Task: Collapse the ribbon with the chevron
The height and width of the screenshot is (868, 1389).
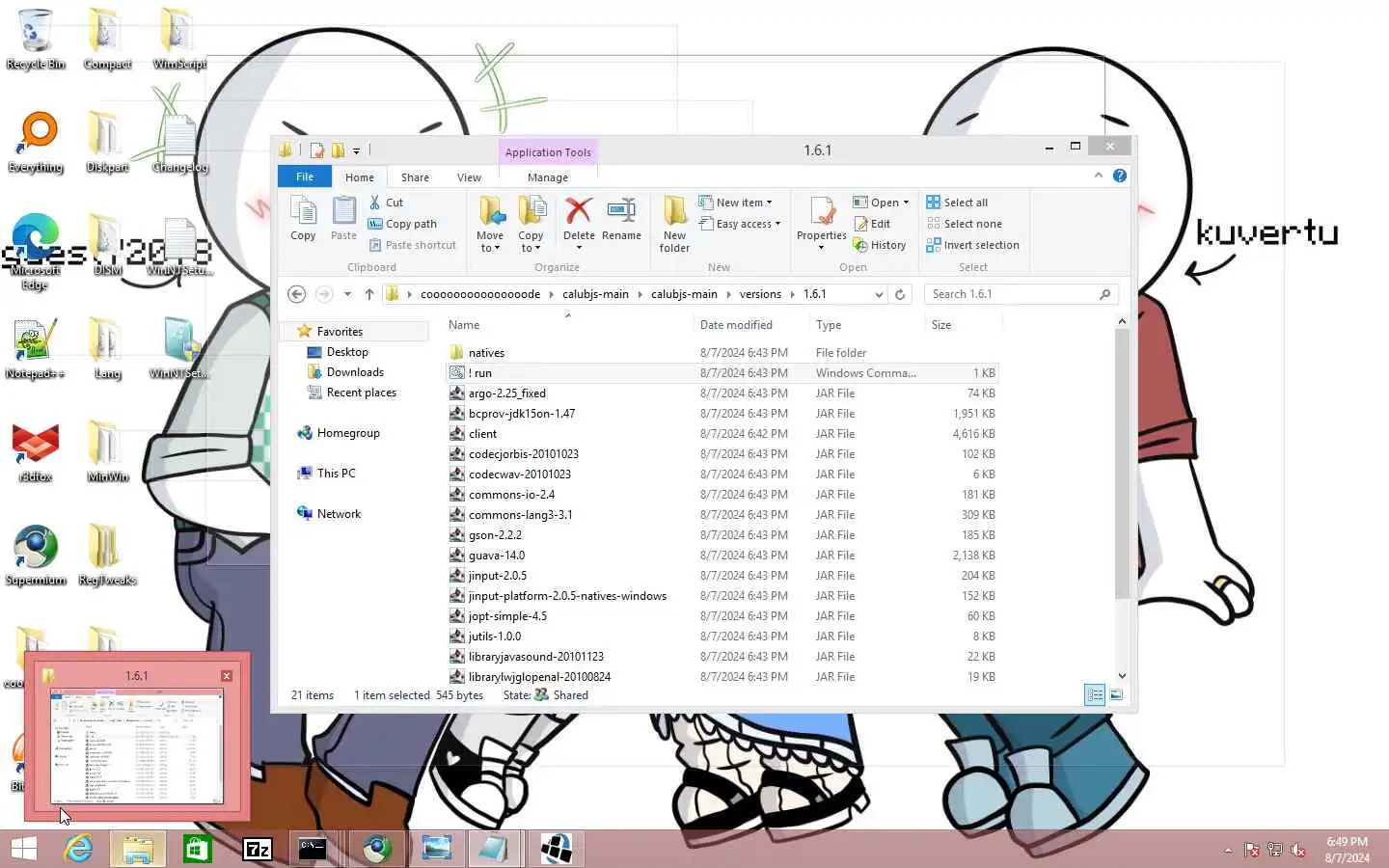Action: [x=1098, y=176]
